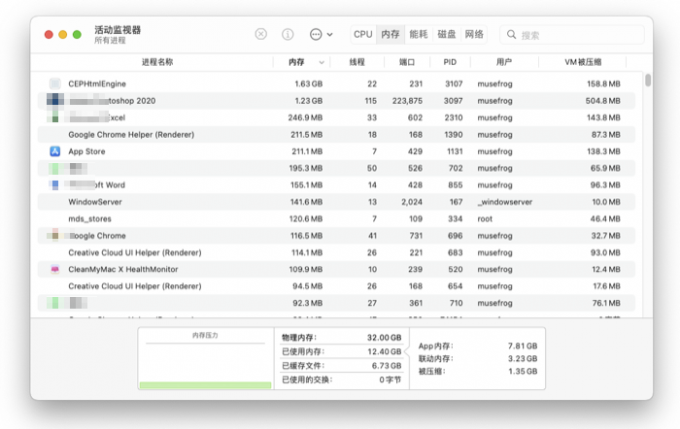Toggle sort arrow in 内存 column
Viewport: 680px width, 429px height.
(x=321, y=62)
